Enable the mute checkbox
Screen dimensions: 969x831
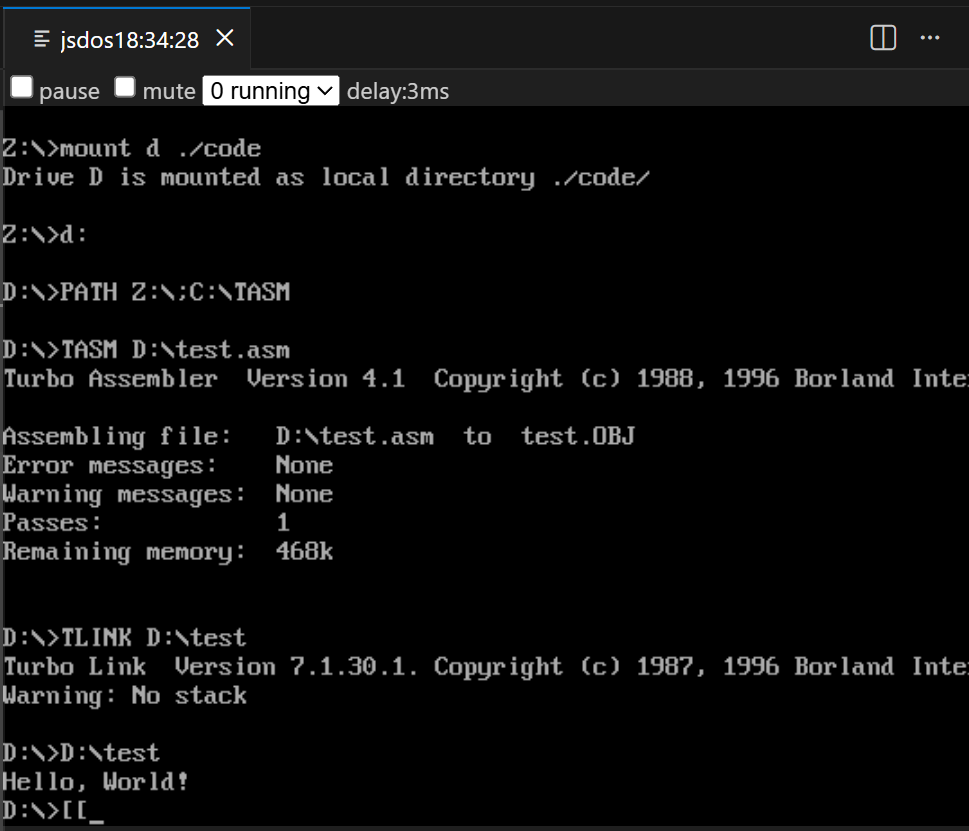(125, 87)
